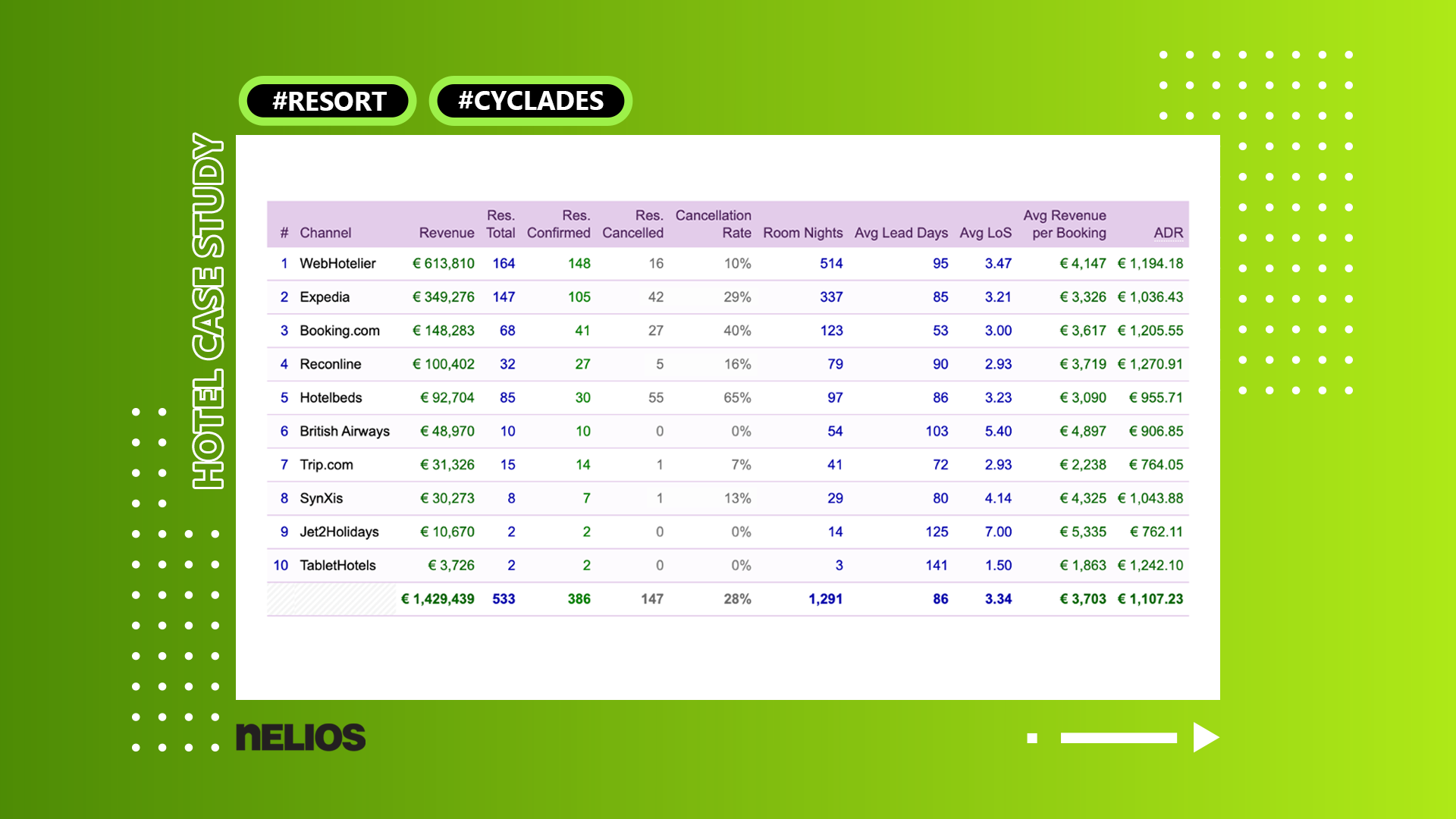Select the Reconline channel name

[331, 364]
